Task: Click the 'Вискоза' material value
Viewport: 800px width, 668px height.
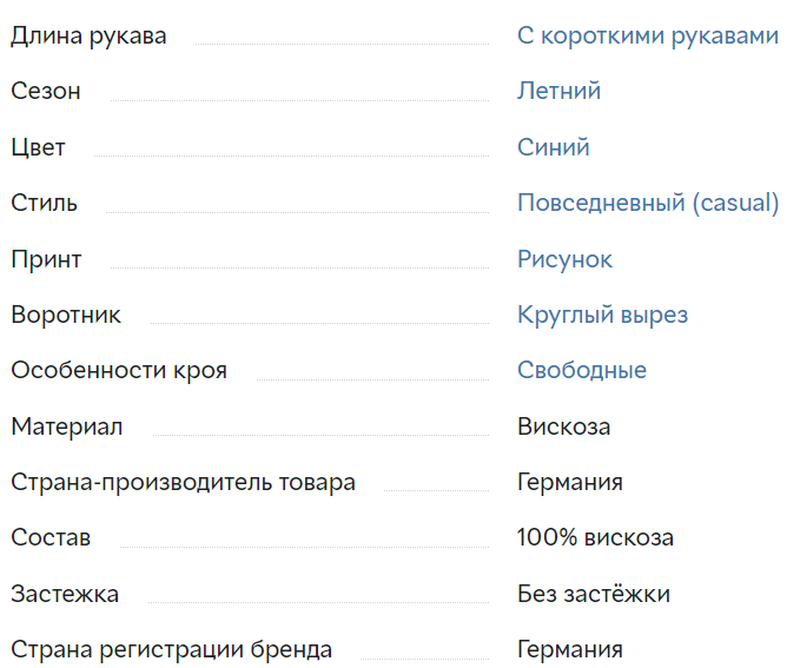Action: [x=564, y=427]
